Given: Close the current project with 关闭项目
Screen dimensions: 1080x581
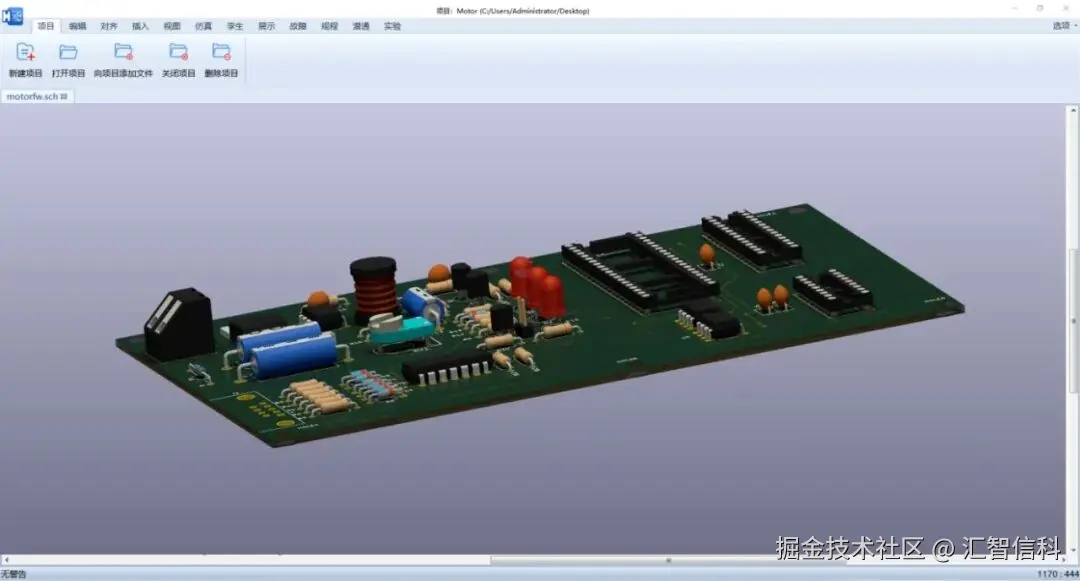Looking at the screenshot, I should [178, 60].
